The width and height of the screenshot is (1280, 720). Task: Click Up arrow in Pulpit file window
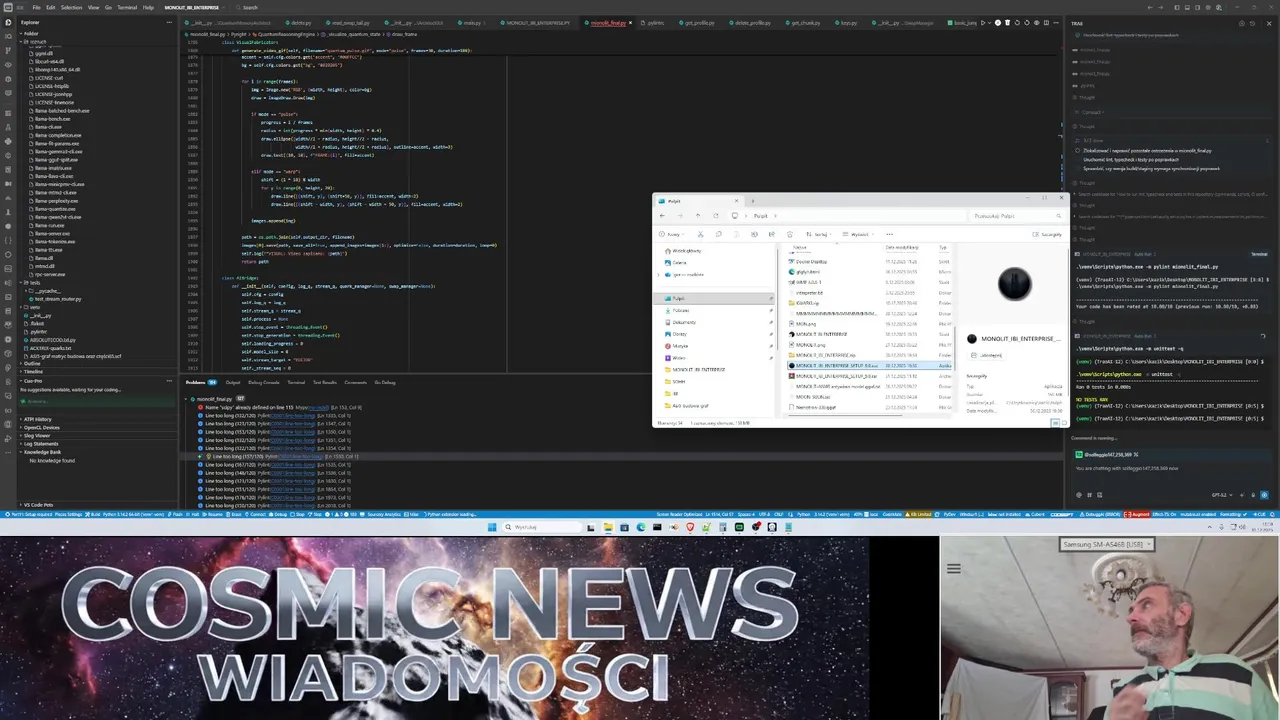(698, 215)
